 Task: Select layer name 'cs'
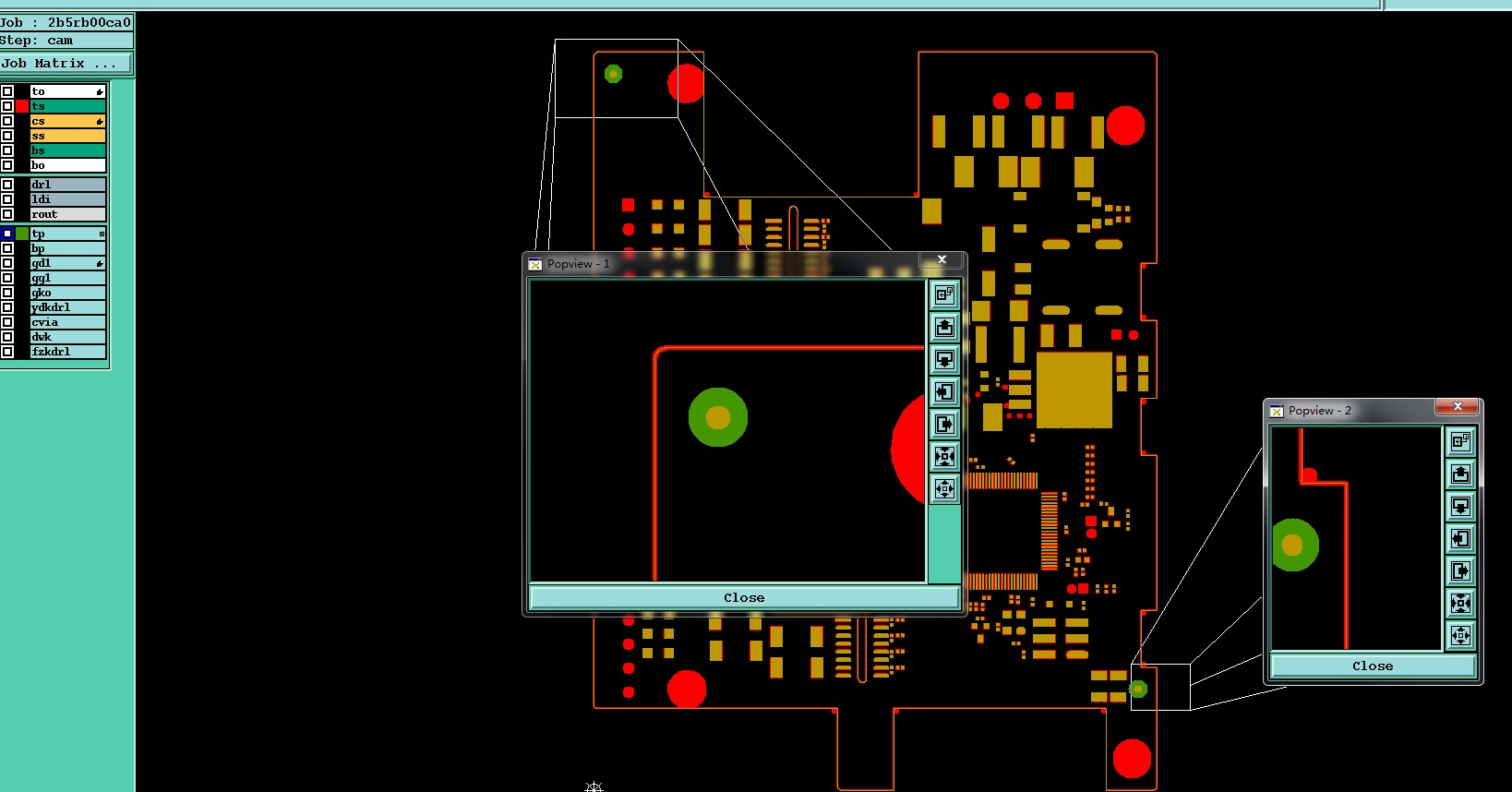(68, 121)
